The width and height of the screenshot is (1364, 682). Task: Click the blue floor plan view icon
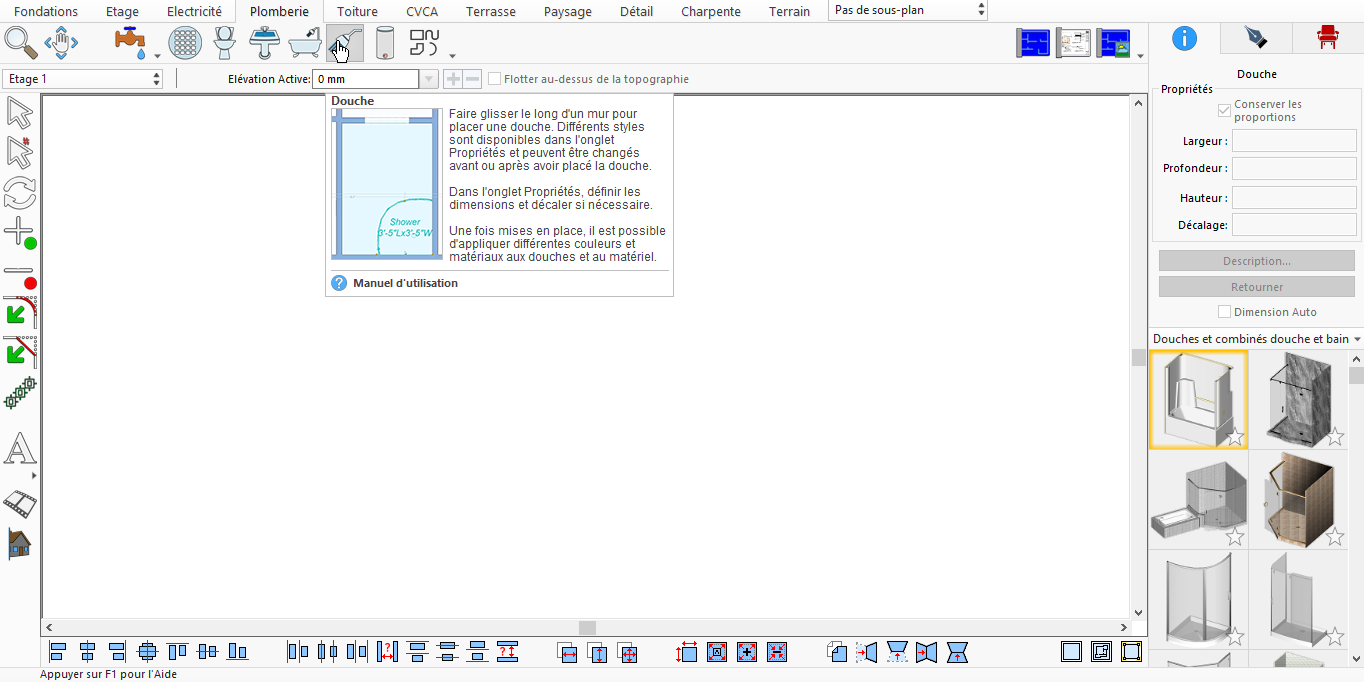pyautogui.click(x=1033, y=43)
